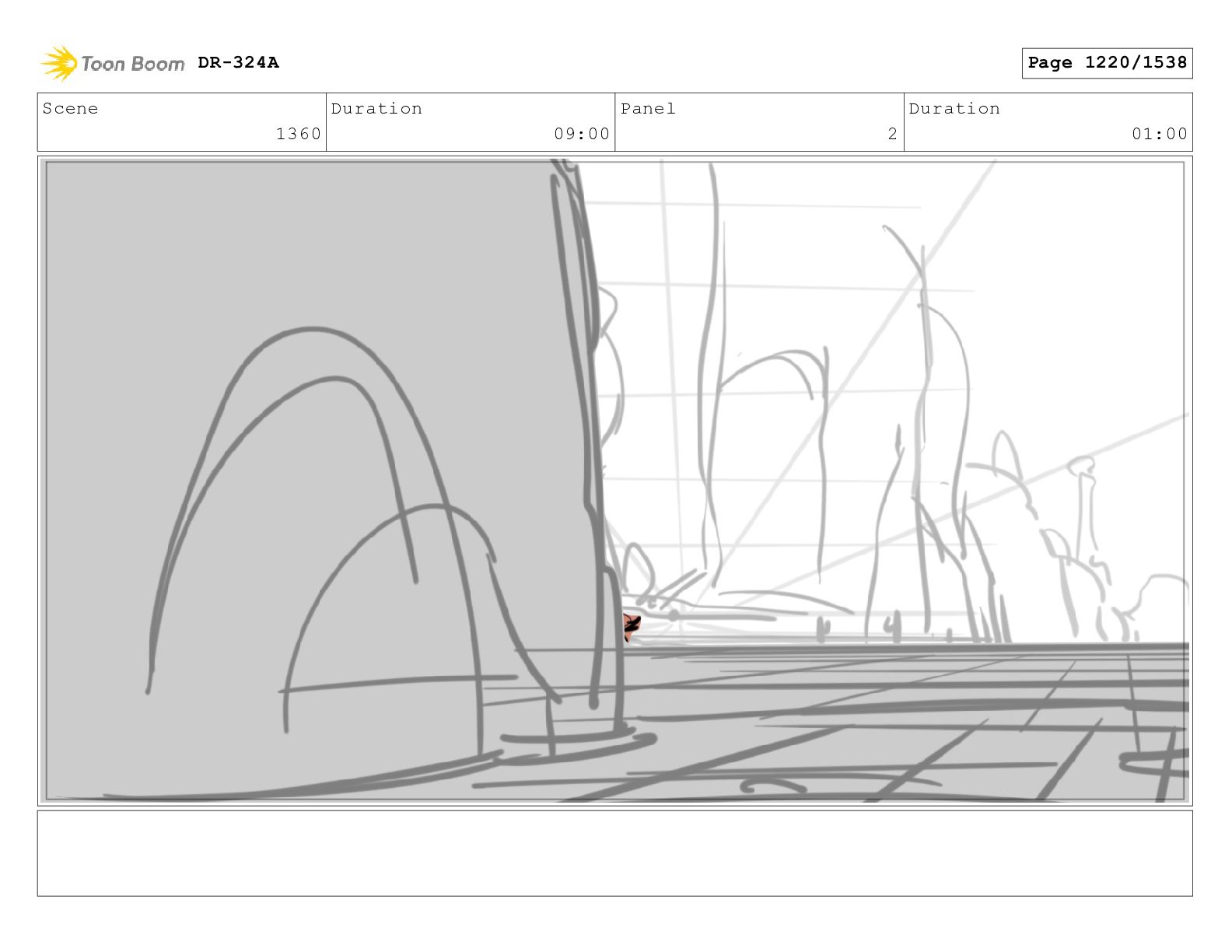Select the Panel label

coord(648,108)
